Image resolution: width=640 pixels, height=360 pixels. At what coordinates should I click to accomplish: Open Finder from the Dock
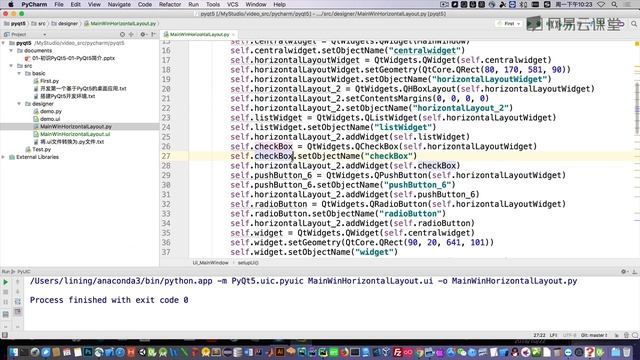[x=13, y=352]
